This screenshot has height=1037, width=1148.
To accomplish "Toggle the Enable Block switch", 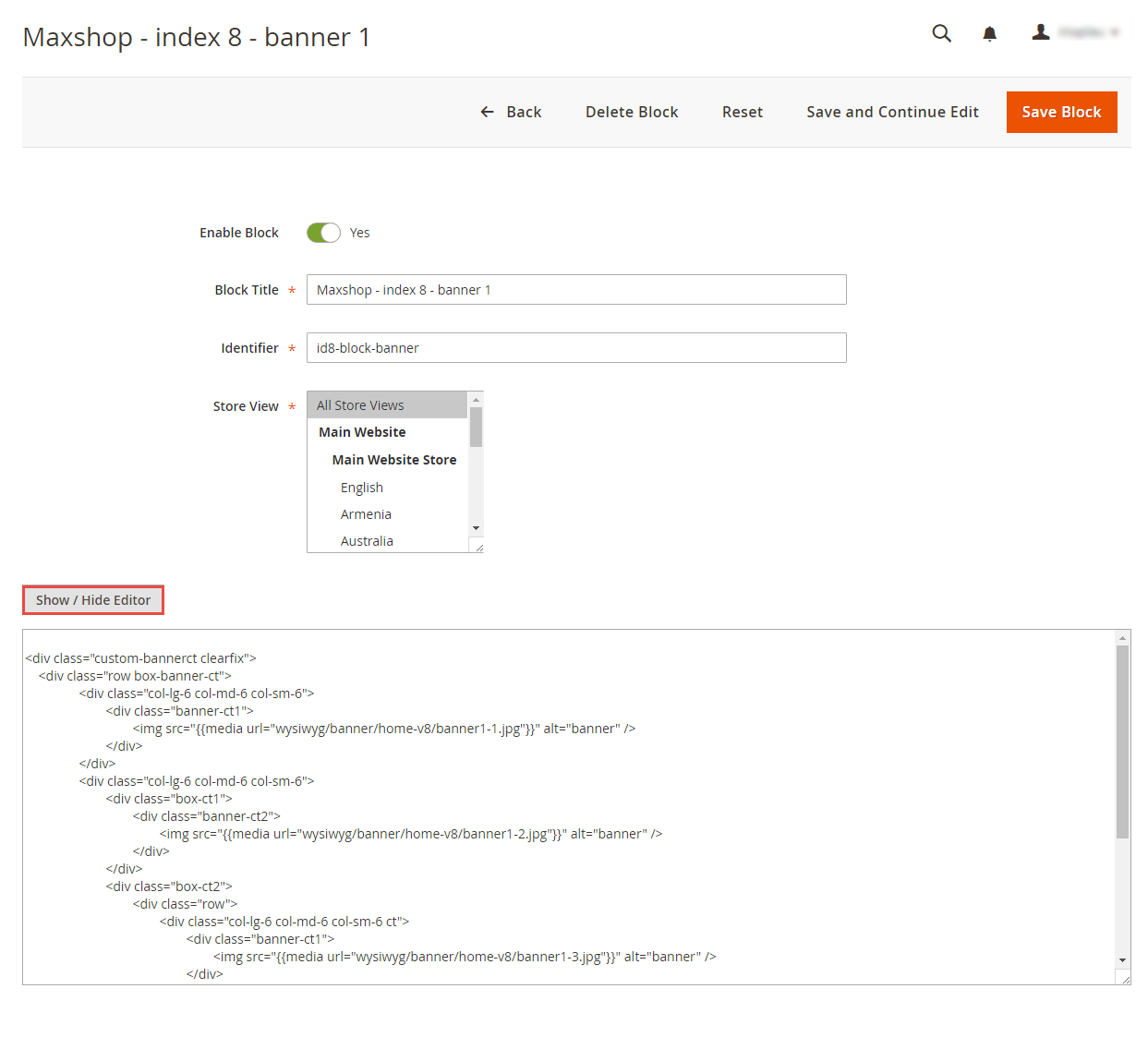I will point(323,233).
